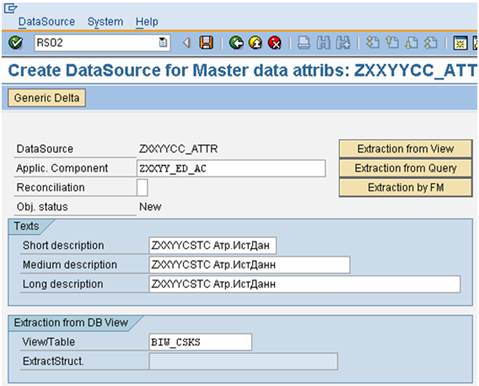Click the Extraction from Query button

[406, 168]
